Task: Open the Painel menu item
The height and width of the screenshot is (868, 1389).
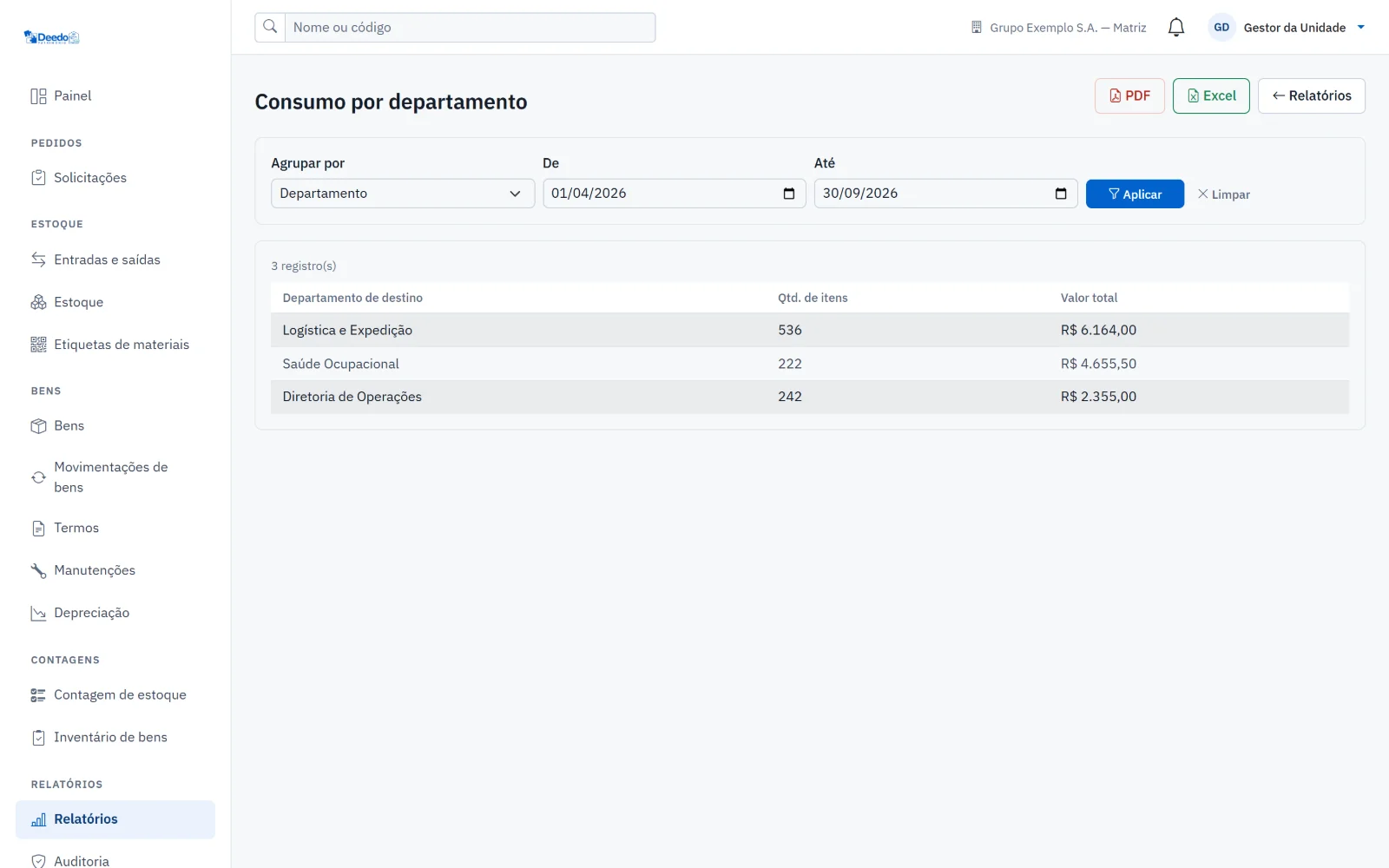Action: pyautogui.click(x=115, y=96)
